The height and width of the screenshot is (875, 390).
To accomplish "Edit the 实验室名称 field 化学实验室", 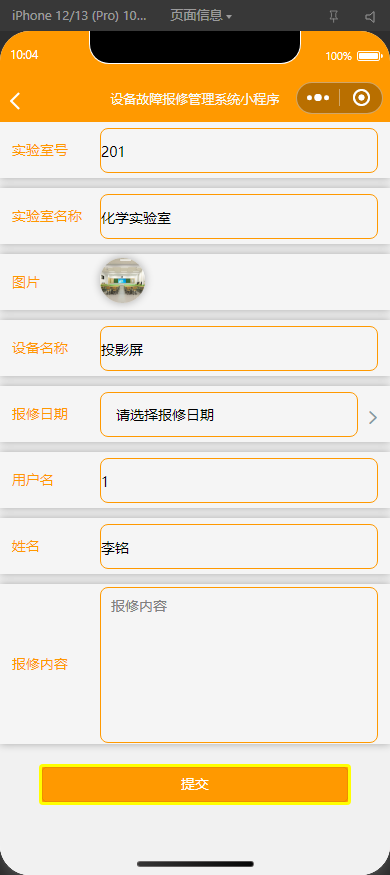I will [x=239, y=217].
